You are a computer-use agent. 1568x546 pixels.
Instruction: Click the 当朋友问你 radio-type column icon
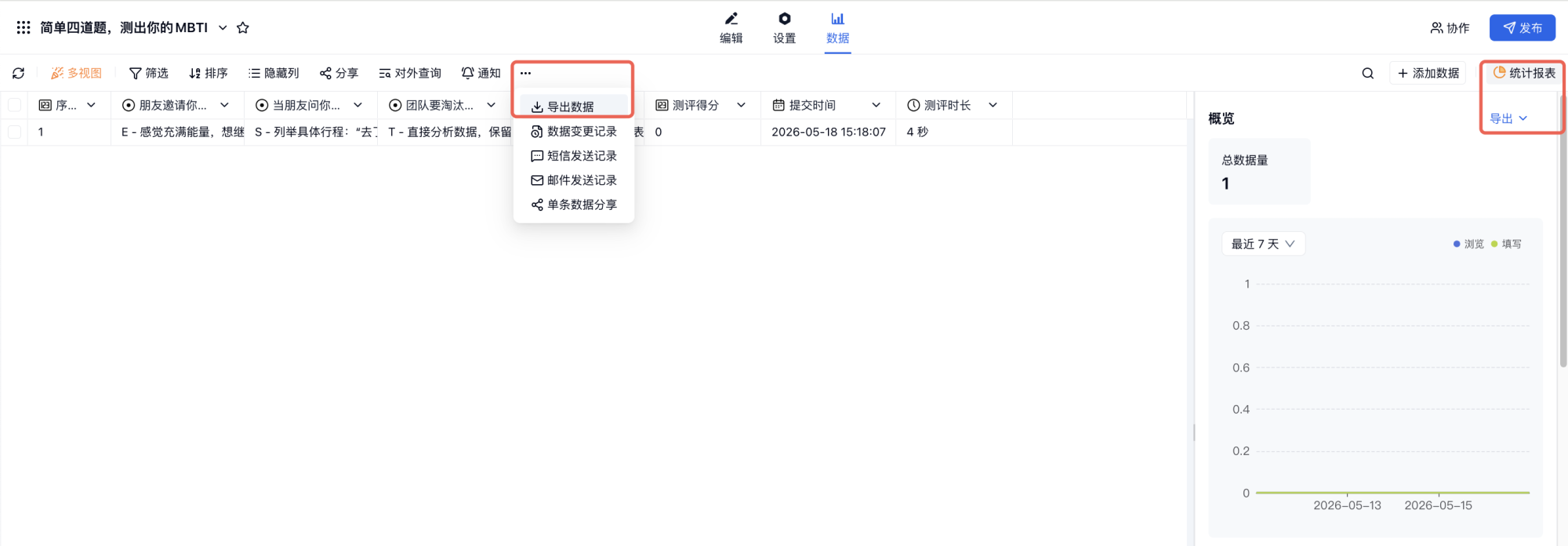coord(262,105)
